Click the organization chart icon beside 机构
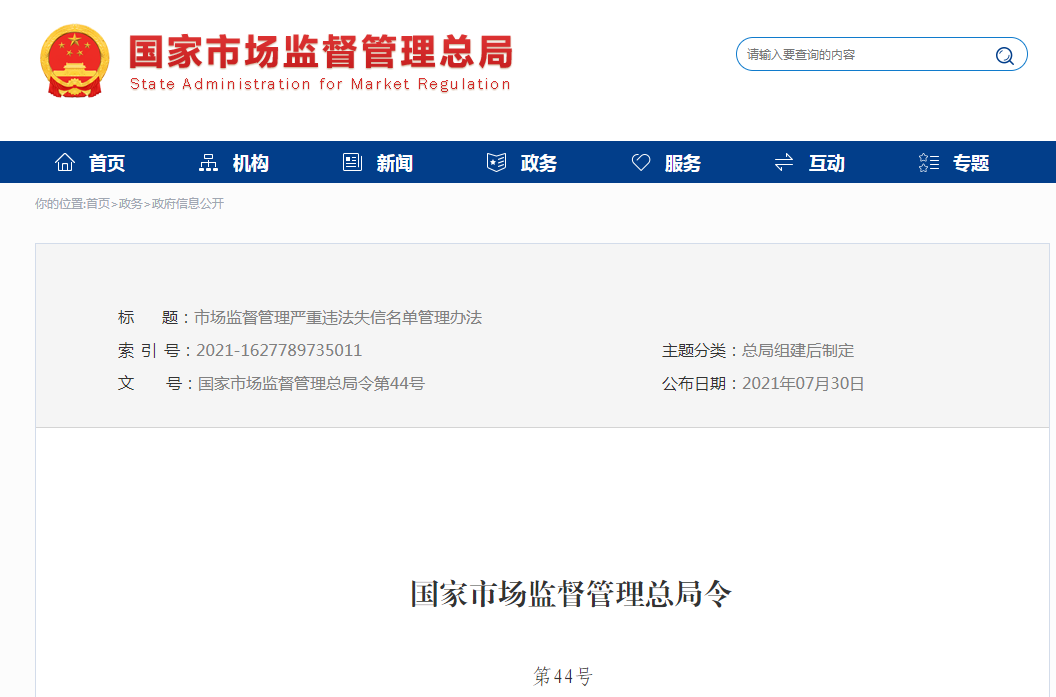 208,162
